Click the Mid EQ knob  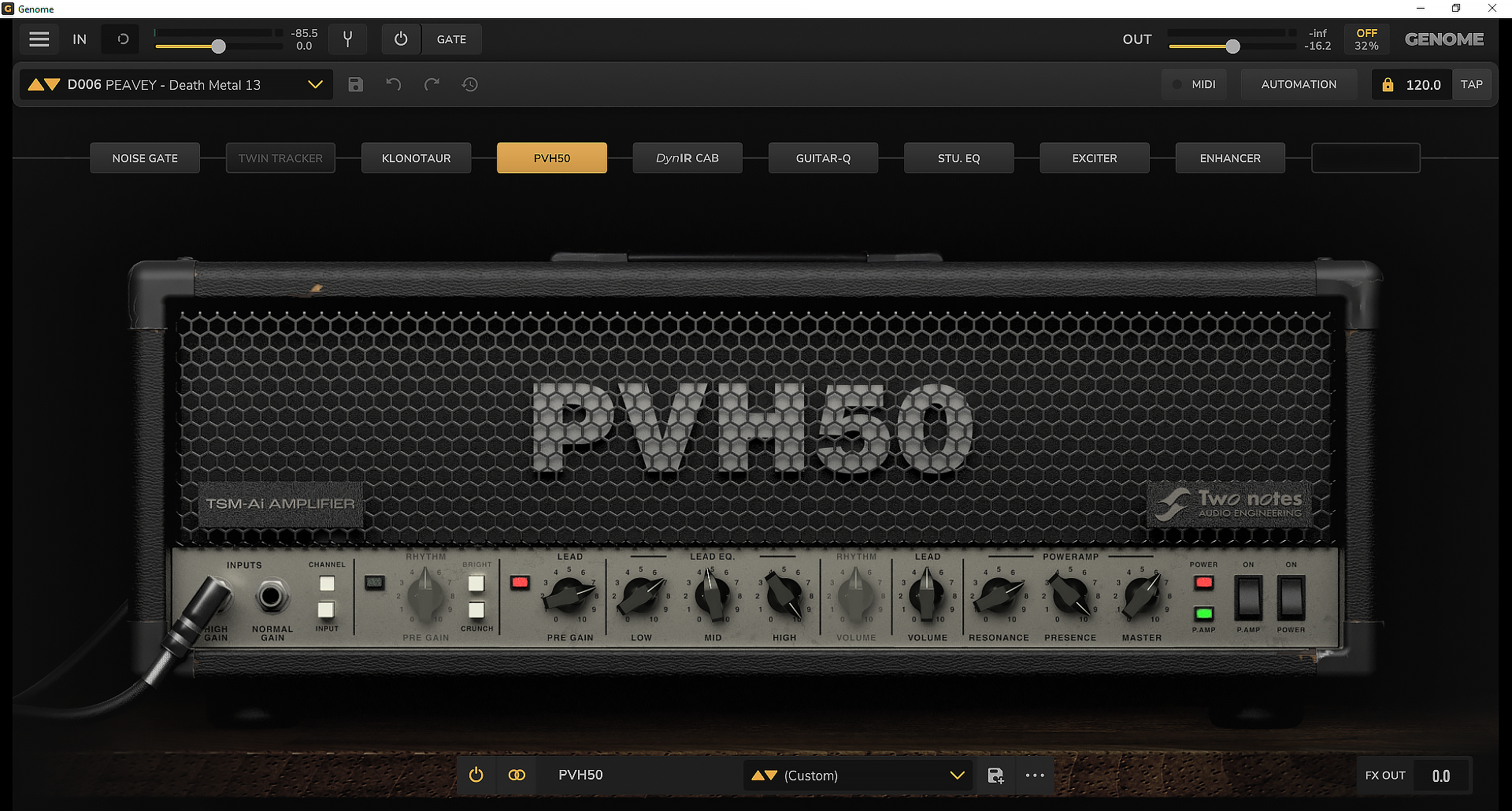click(713, 597)
